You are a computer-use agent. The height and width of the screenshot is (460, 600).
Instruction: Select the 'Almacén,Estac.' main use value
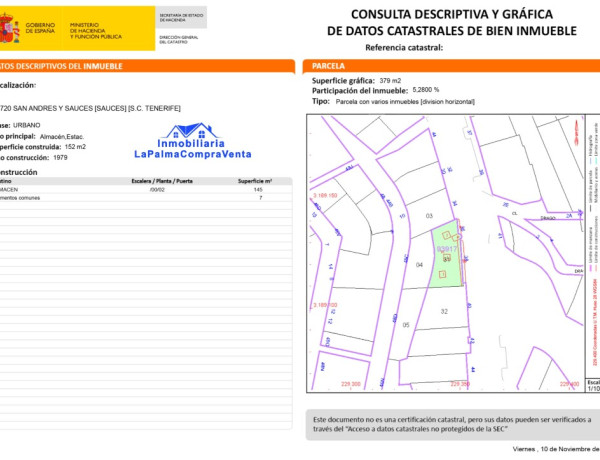62,137
